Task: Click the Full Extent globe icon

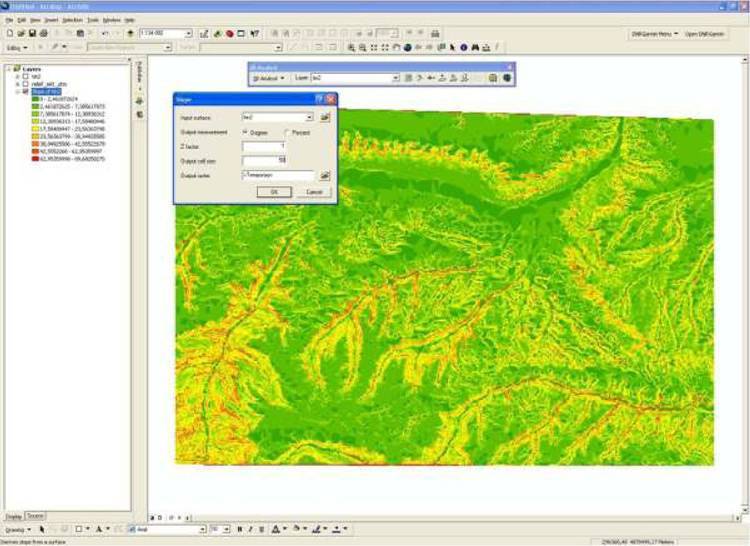Action: click(x=407, y=47)
